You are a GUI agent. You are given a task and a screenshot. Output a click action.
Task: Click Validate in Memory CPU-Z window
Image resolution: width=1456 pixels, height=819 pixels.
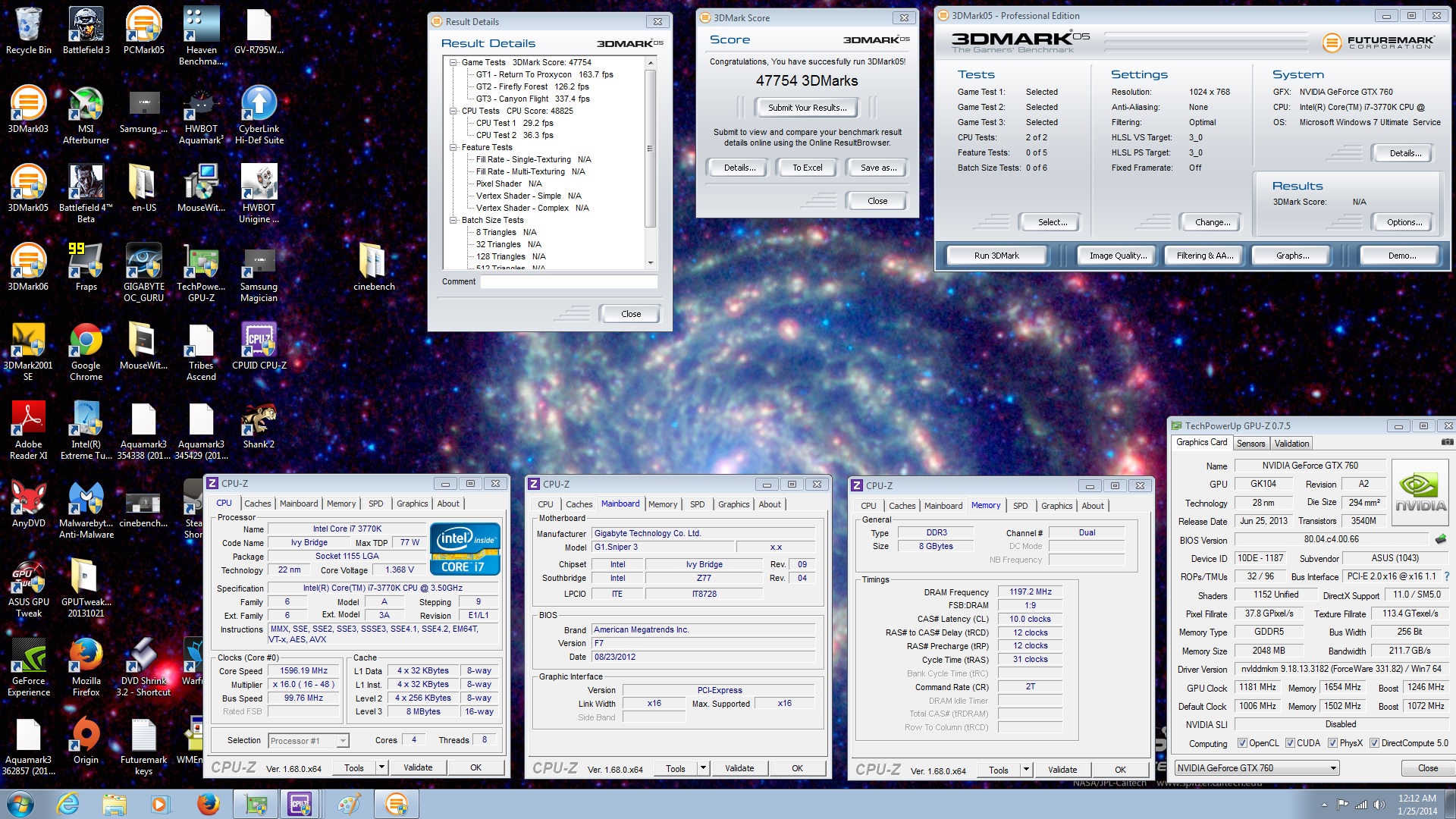(1062, 770)
